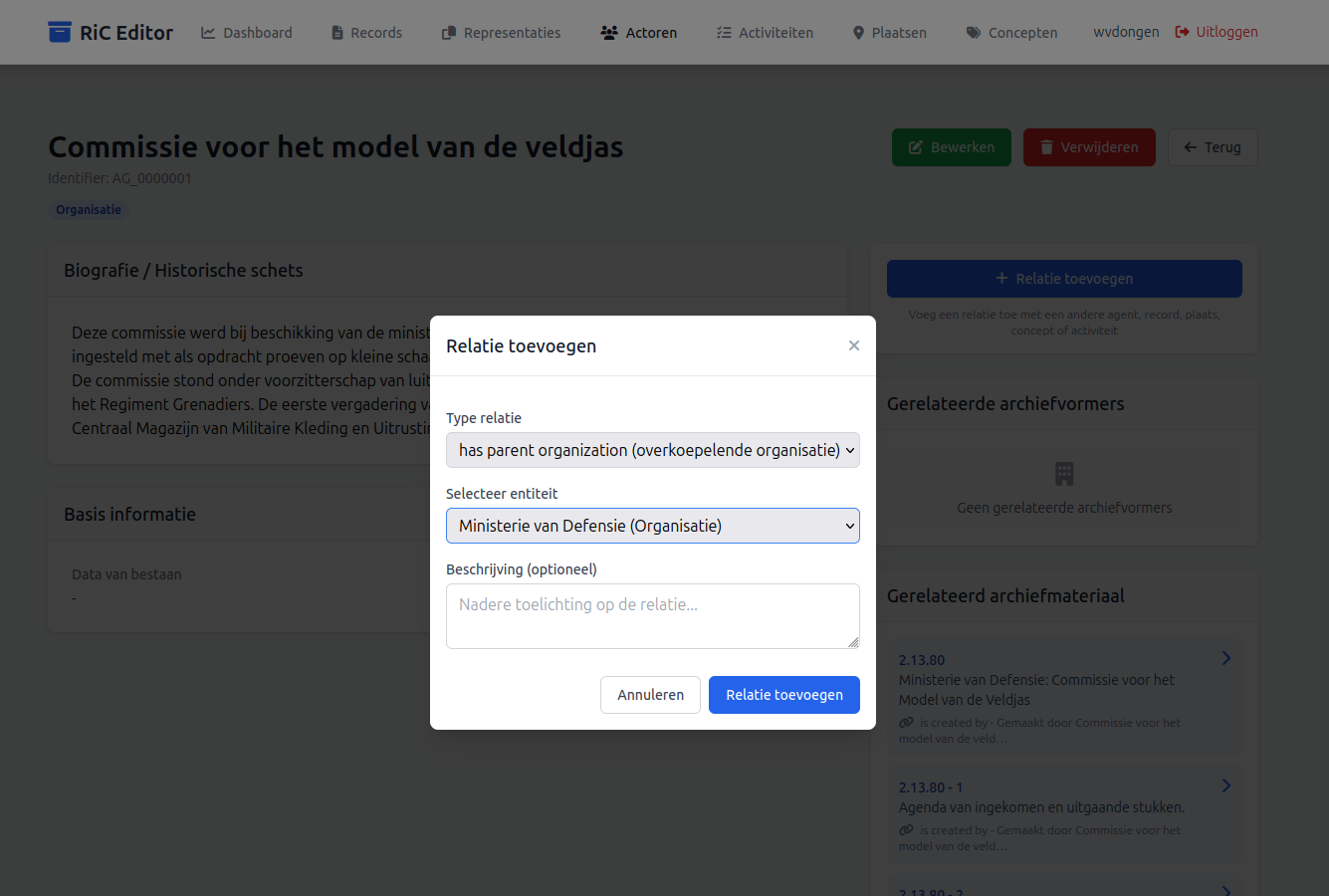Click the Records document icon
This screenshot has width=1329, height=896.
click(x=337, y=33)
